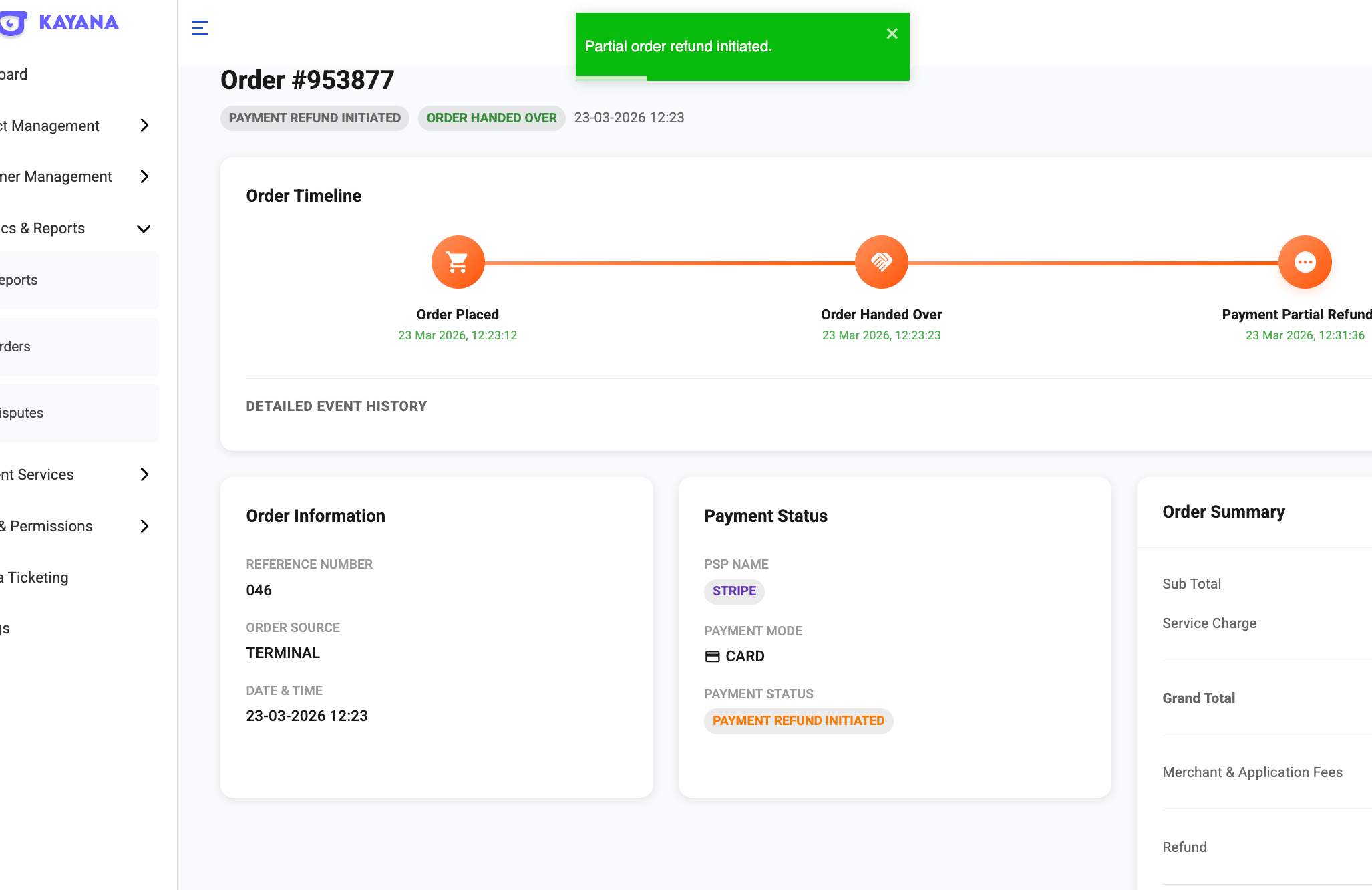Open the Disputes sidebar submenu item

point(79,413)
